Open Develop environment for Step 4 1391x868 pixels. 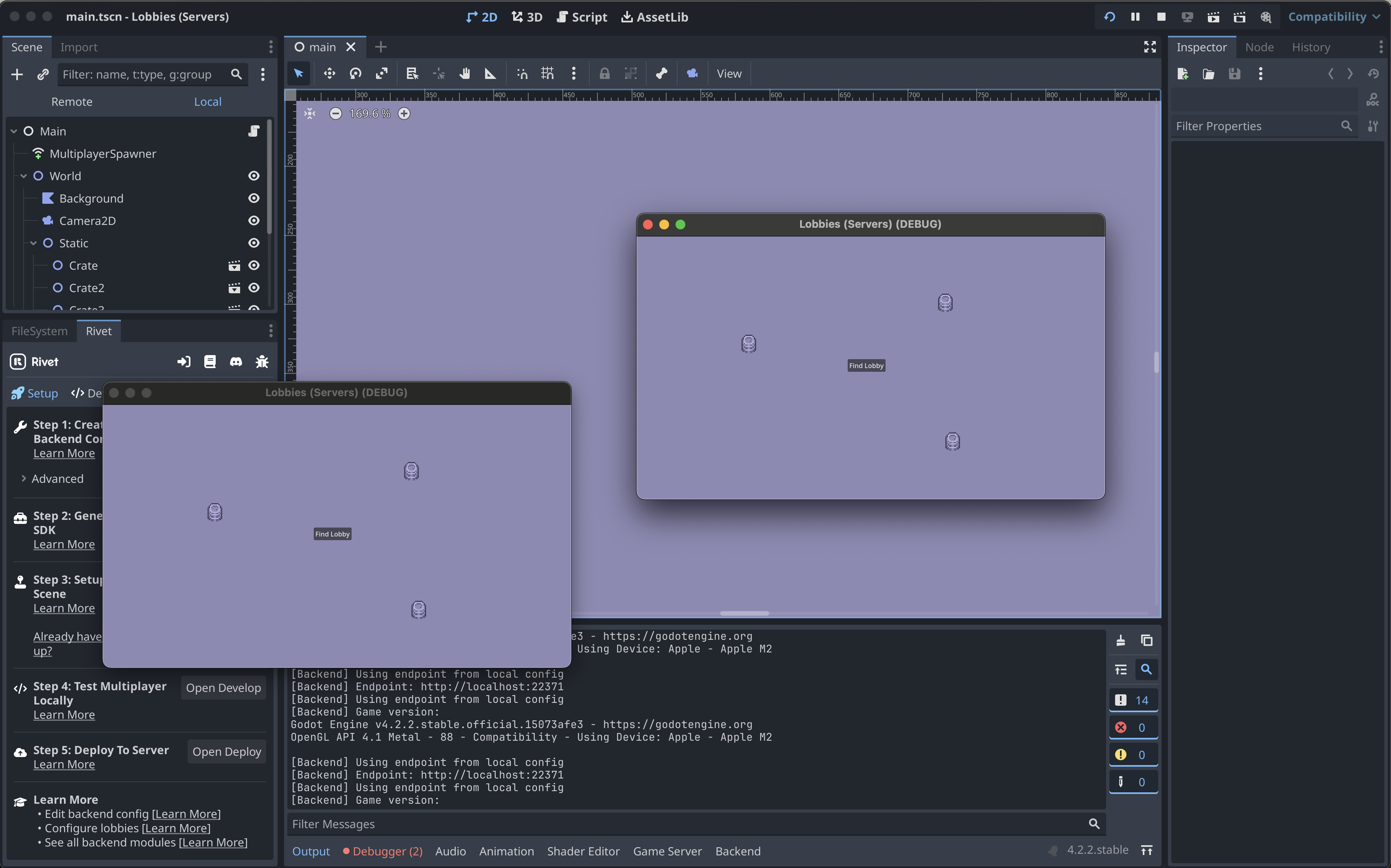pos(223,687)
